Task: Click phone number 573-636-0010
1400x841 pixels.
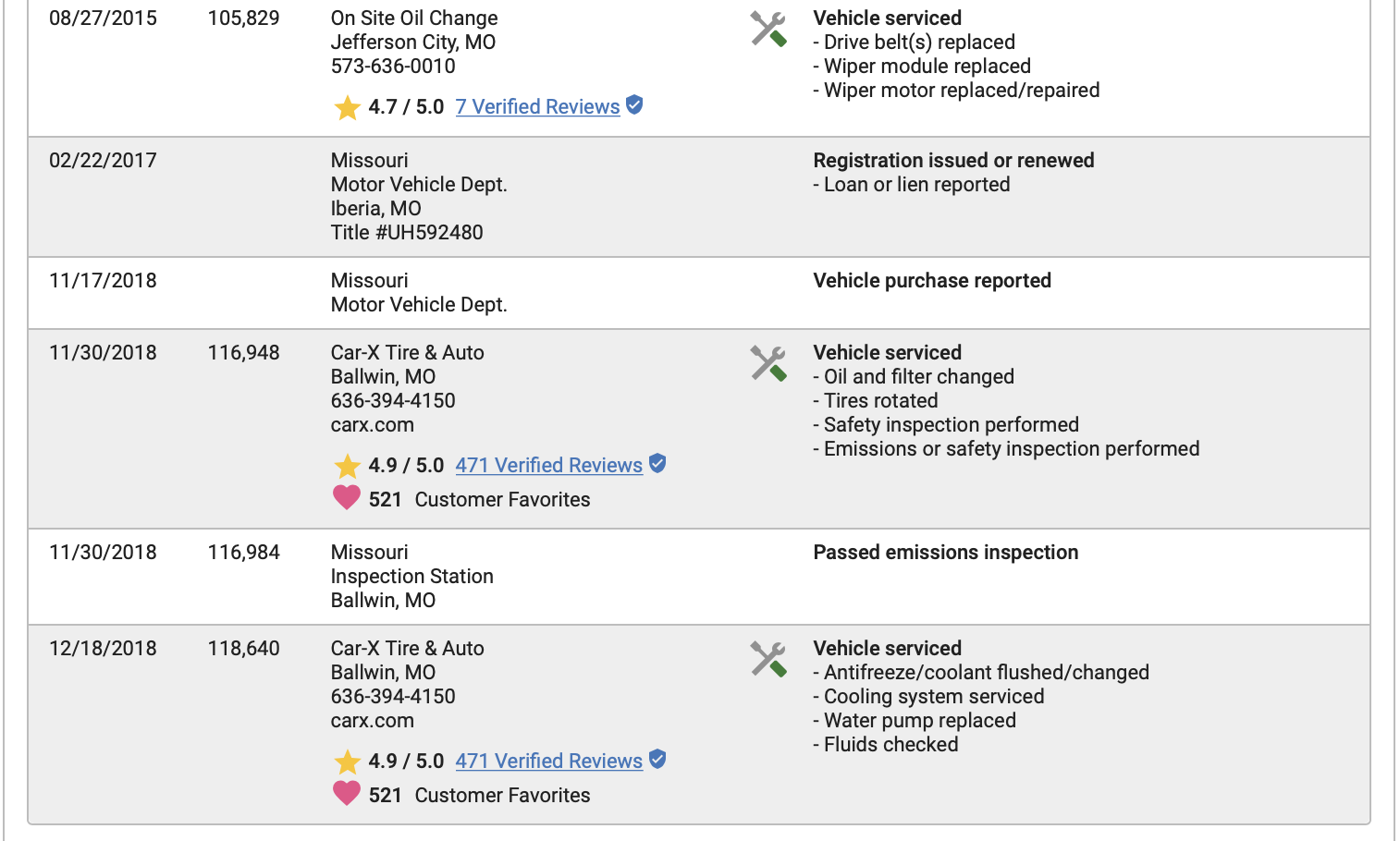Action: [x=393, y=67]
